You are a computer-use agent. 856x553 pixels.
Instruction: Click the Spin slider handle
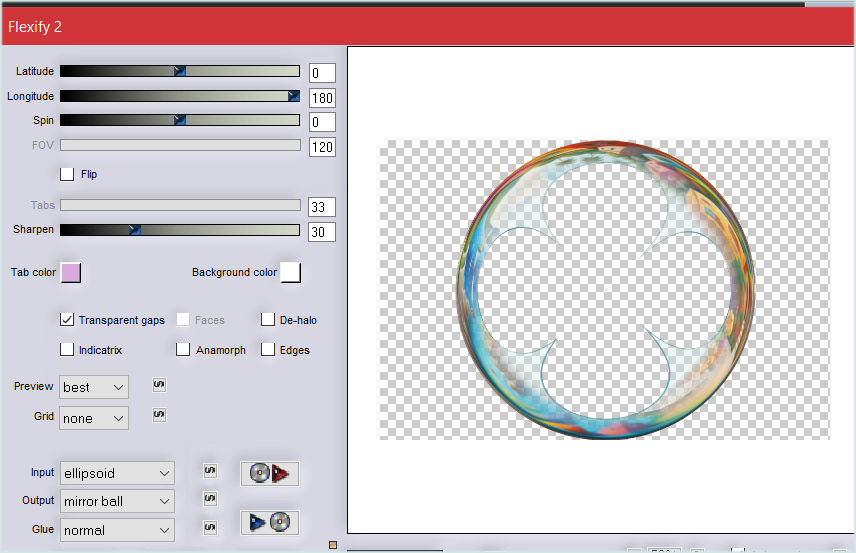coord(180,120)
